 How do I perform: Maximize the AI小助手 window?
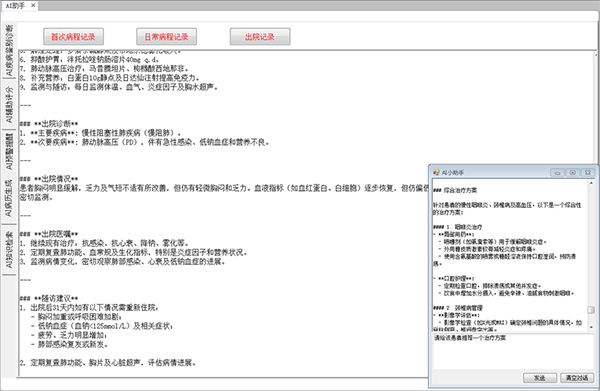[572, 173]
